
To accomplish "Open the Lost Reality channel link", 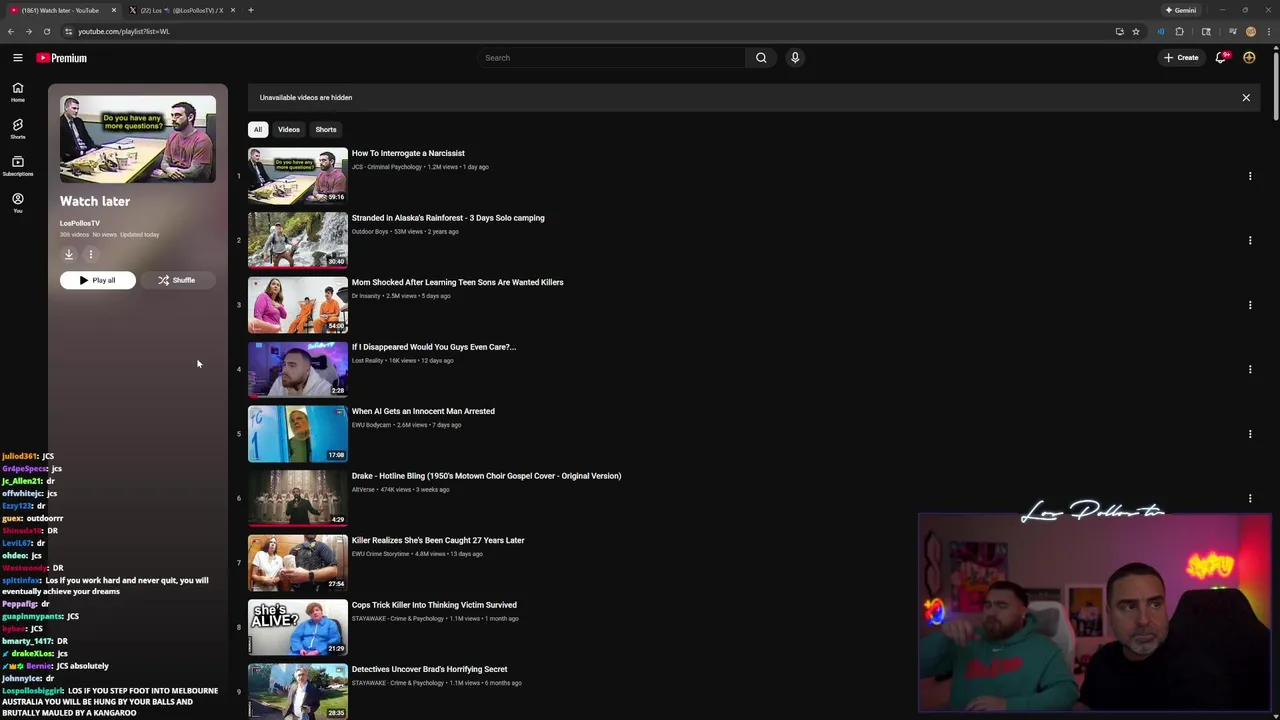I will point(367,360).
